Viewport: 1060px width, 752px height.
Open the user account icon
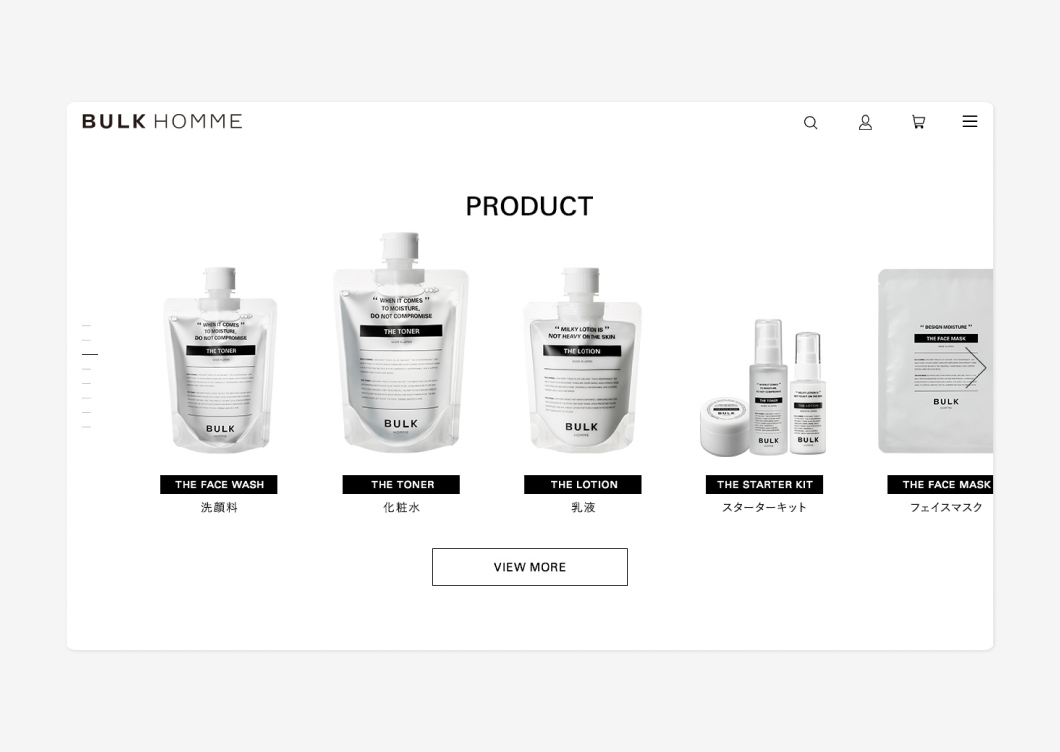tap(865, 122)
